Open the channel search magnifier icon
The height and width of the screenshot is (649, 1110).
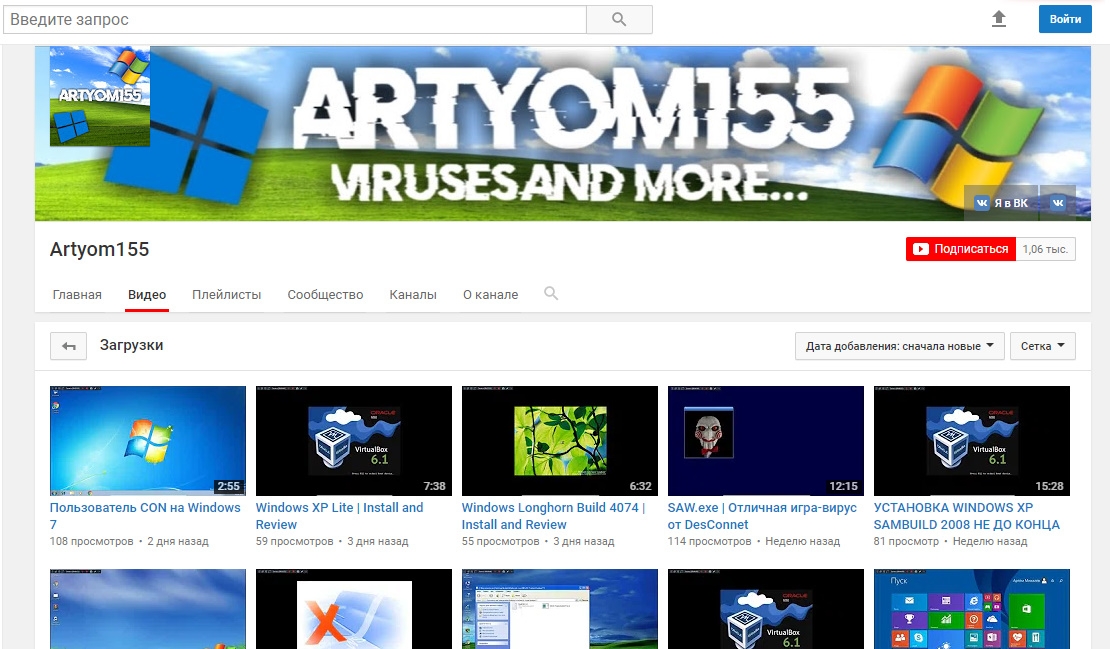pyautogui.click(x=550, y=294)
